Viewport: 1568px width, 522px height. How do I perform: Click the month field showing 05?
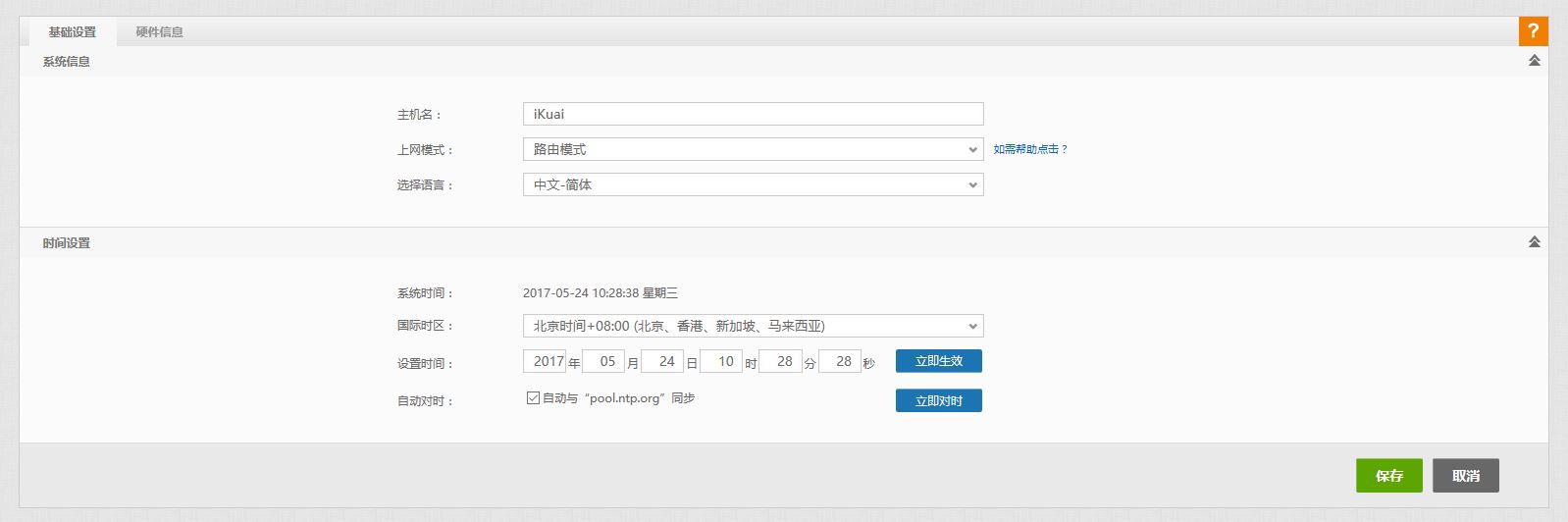pos(603,361)
